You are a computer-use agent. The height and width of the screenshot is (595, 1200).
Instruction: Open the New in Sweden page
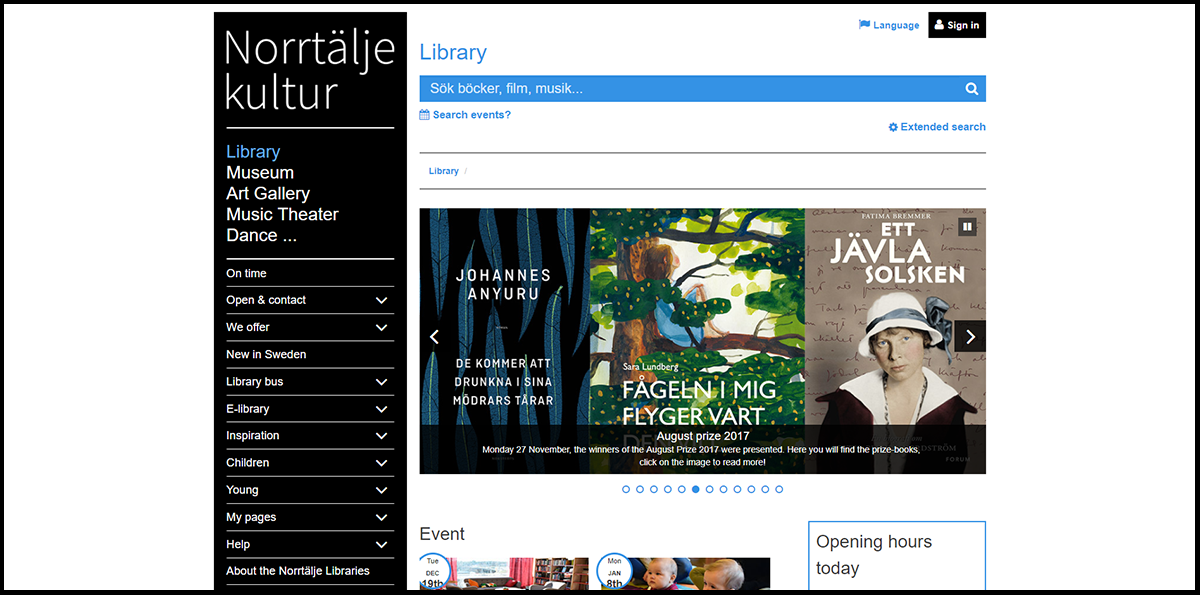[x=266, y=354]
